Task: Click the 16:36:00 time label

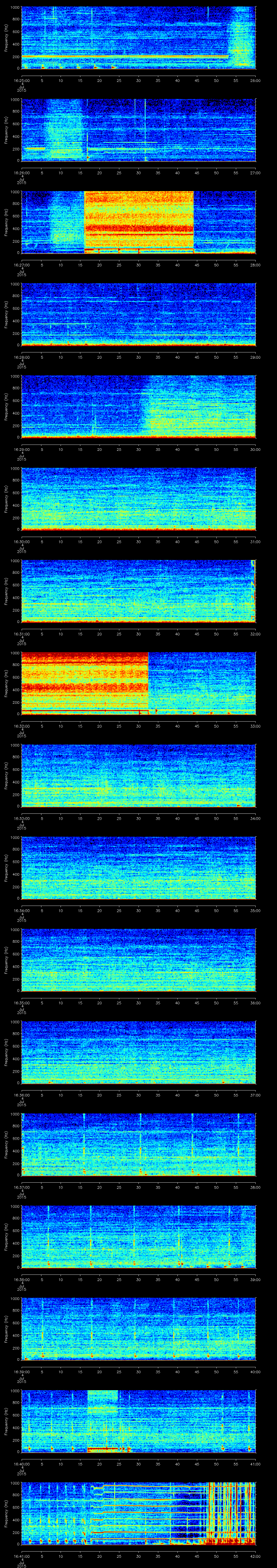Action: 21,1095
